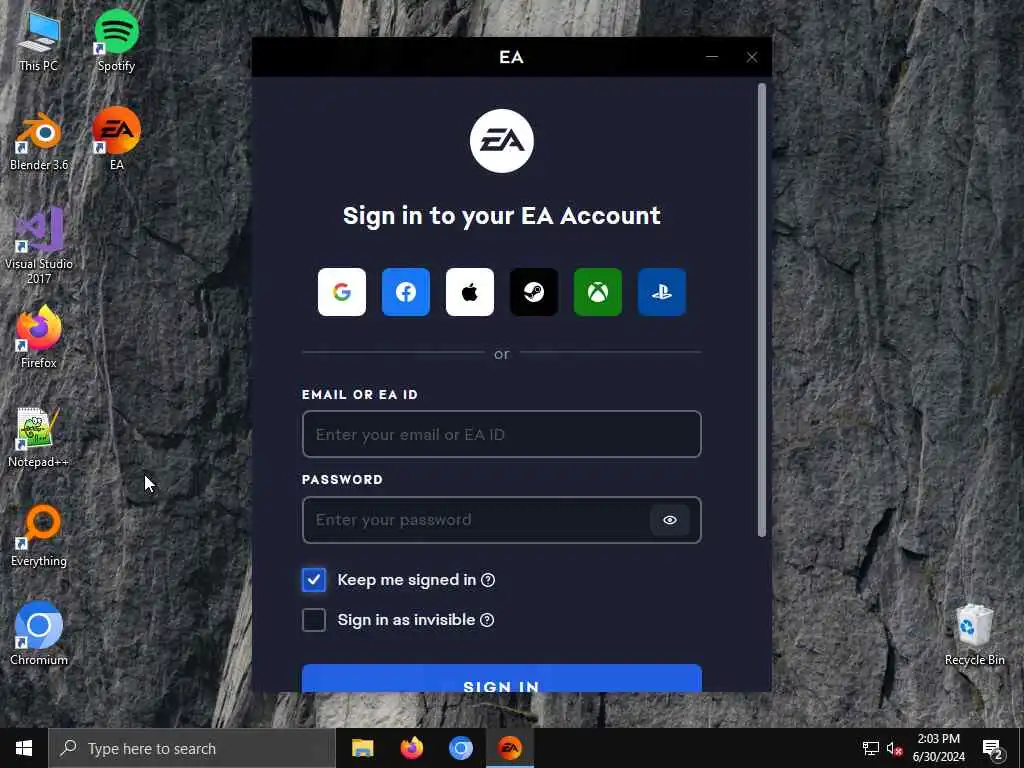Sign in with Facebook icon

coord(406,292)
